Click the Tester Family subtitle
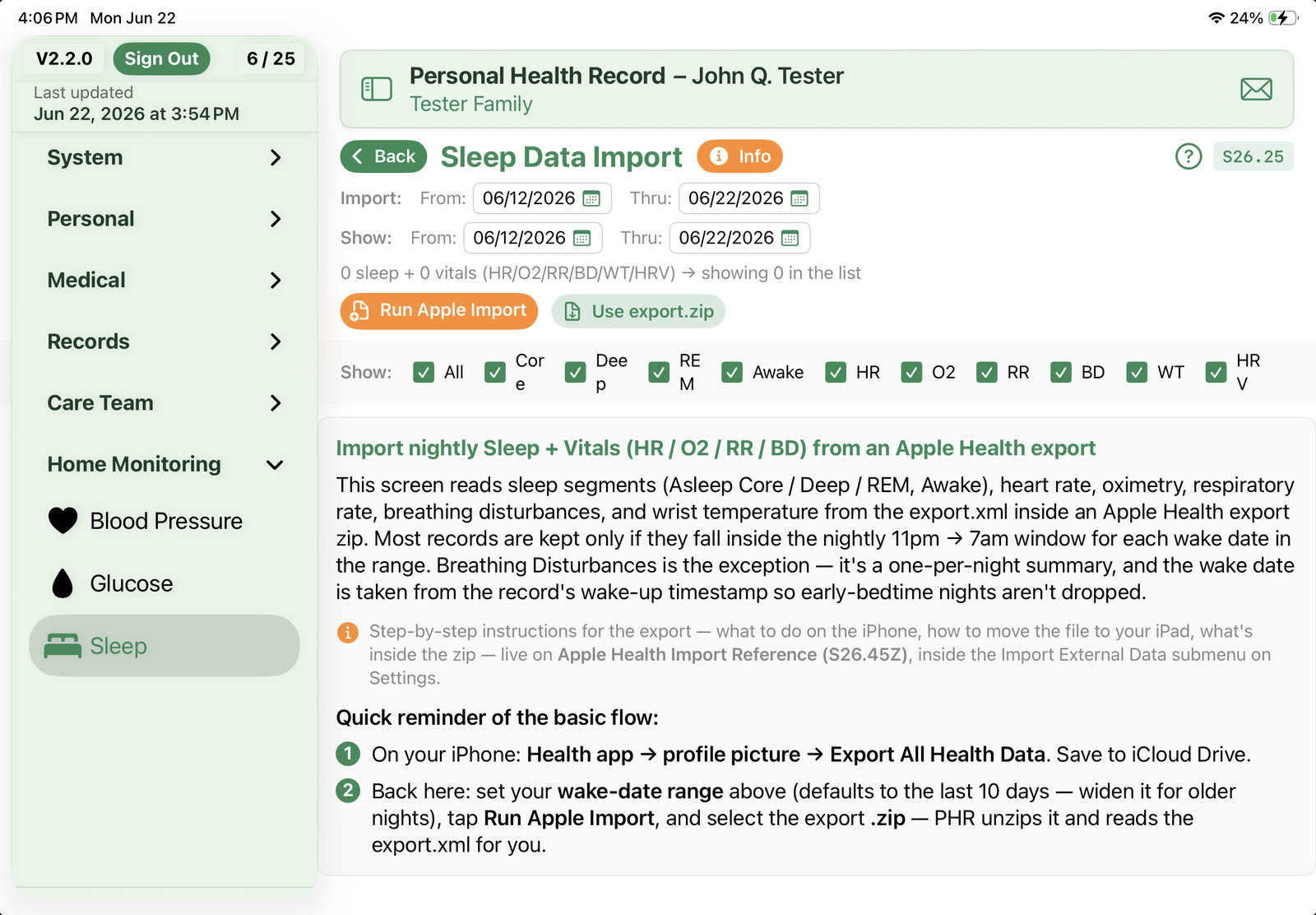Image resolution: width=1316 pixels, height=915 pixels. coord(471,105)
